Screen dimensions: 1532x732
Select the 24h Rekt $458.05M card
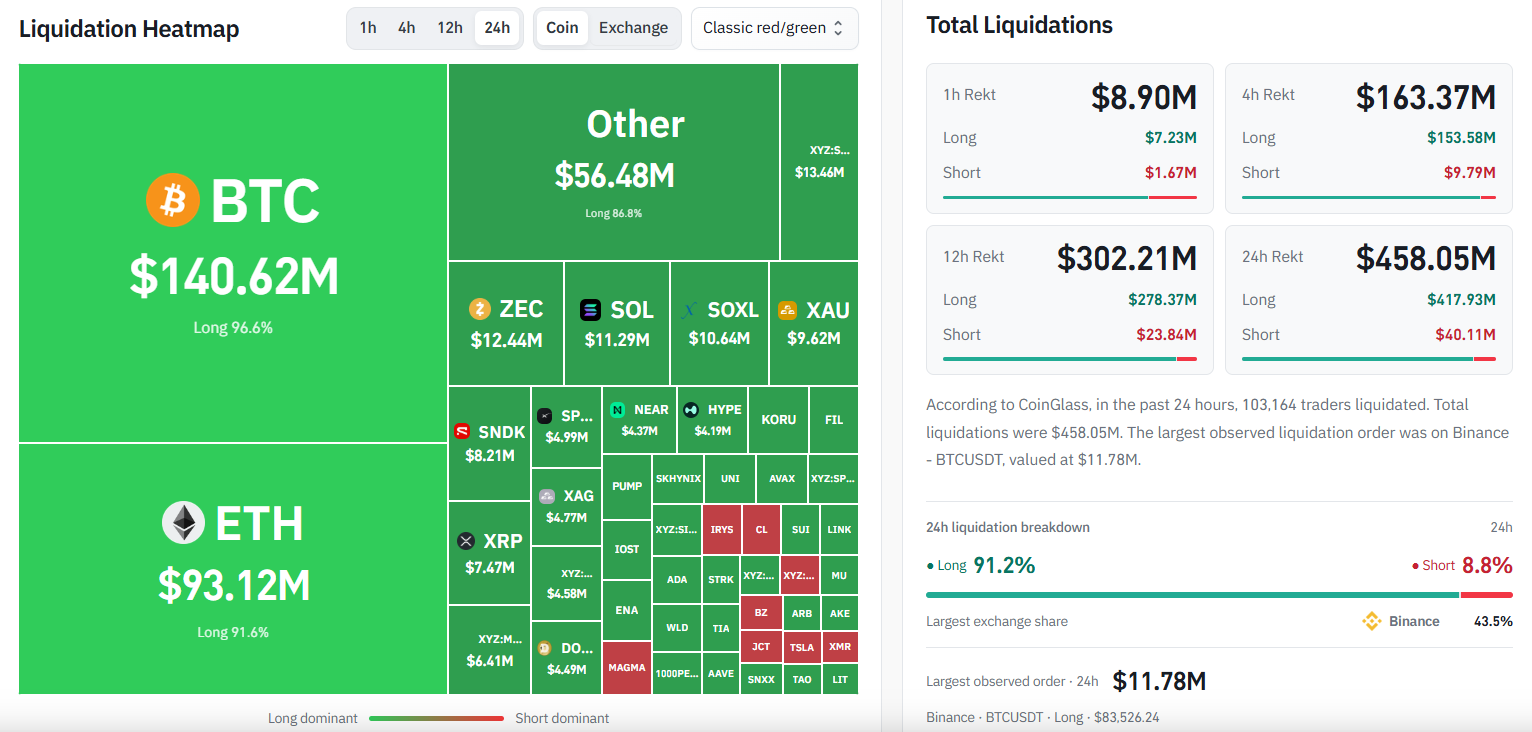point(1369,300)
